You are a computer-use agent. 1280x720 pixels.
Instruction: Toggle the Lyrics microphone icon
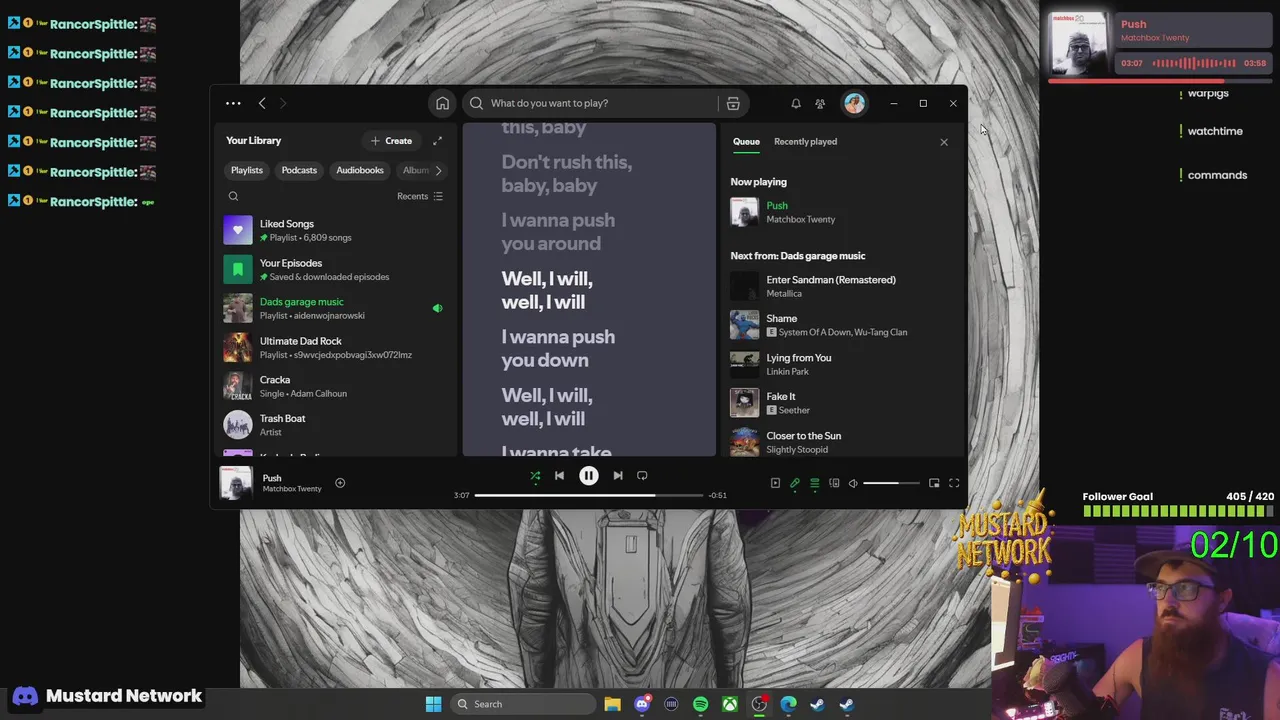click(x=795, y=483)
